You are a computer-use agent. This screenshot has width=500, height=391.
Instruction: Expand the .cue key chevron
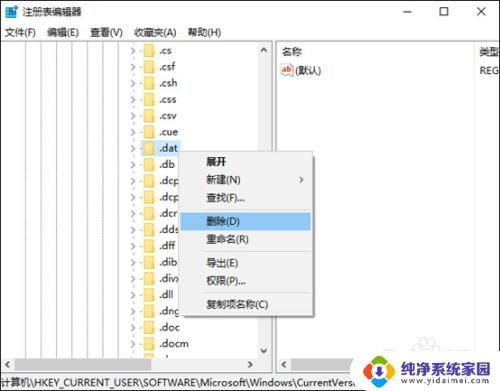[133, 132]
